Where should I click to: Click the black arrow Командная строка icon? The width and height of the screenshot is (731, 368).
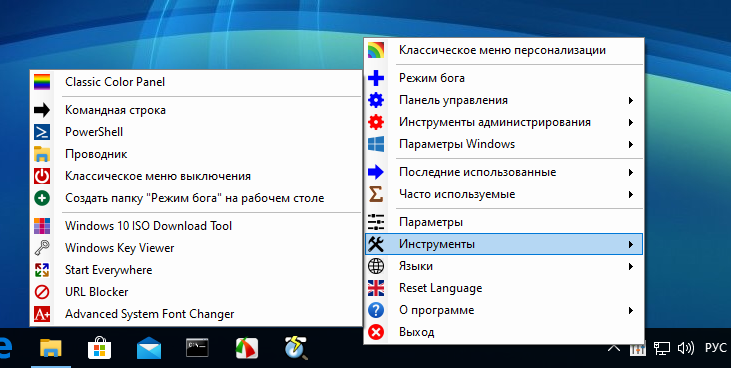click(42, 110)
